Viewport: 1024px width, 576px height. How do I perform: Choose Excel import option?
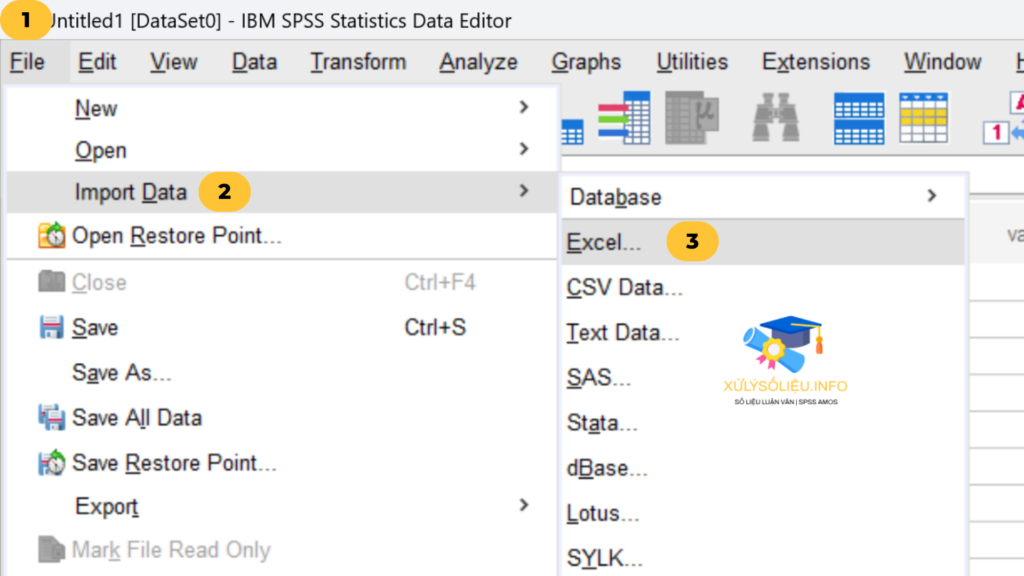(763, 242)
